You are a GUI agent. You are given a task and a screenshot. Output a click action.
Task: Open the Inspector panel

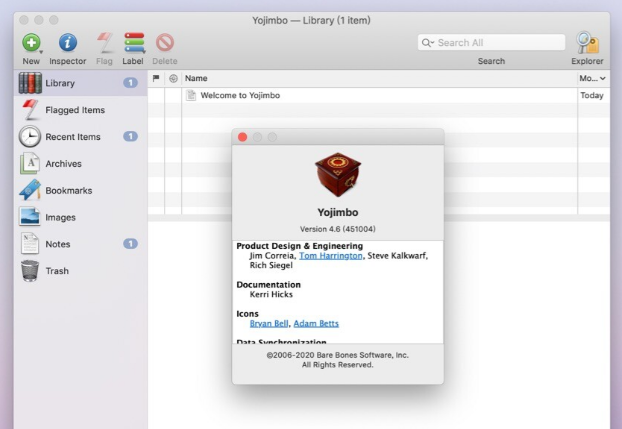(x=68, y=43)
